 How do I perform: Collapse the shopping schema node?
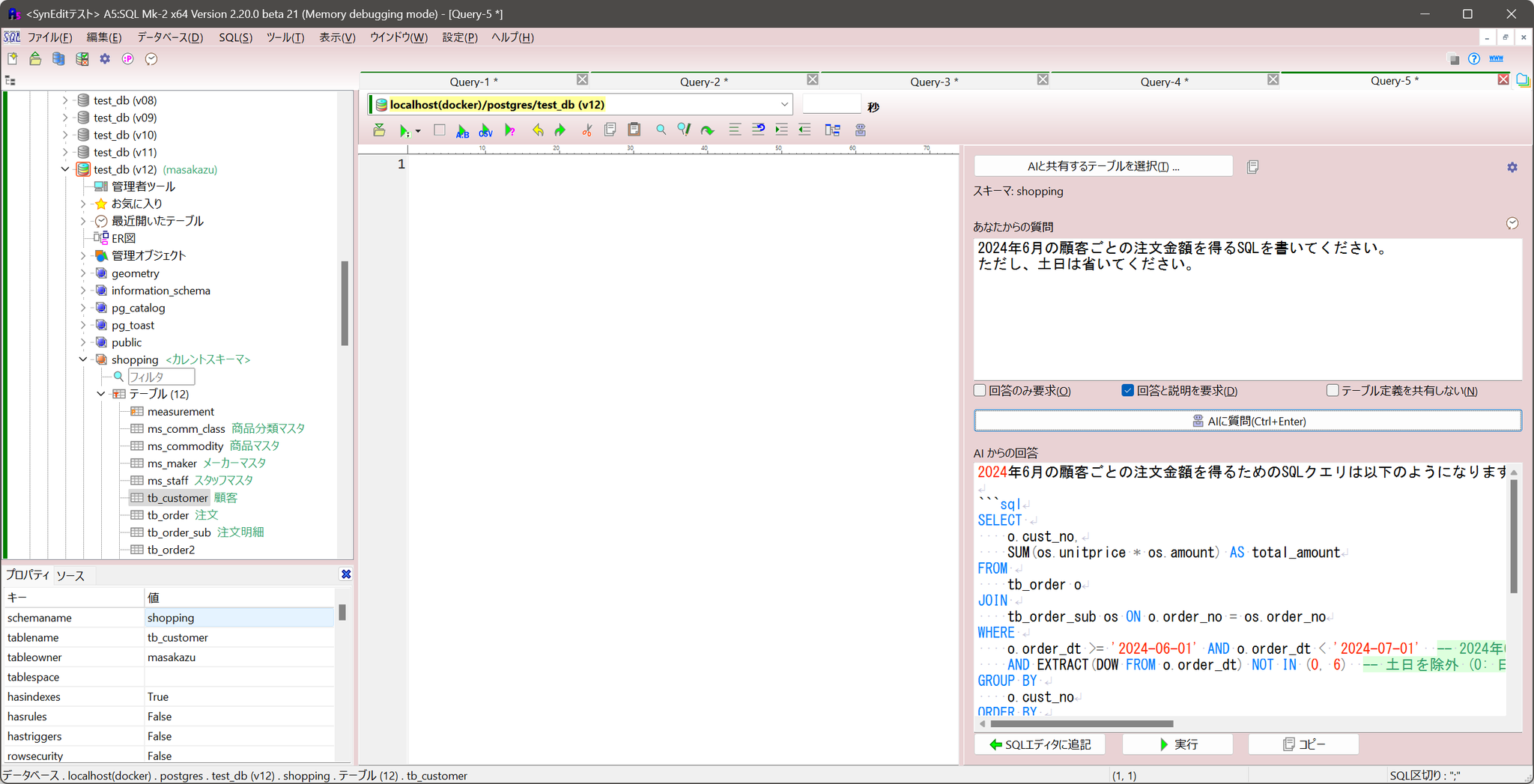click(83, 359)
